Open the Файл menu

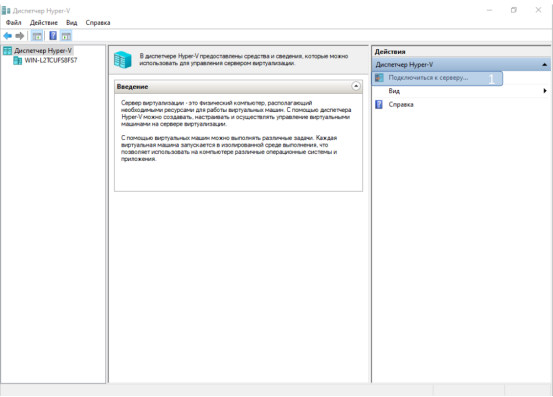tap(13, 23)
